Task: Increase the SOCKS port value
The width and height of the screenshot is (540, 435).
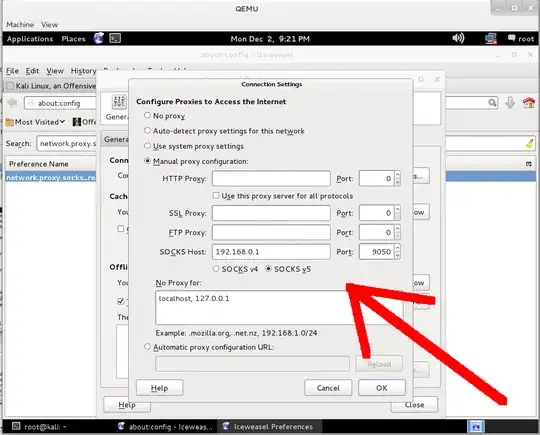Action: (x=398, y=248)
